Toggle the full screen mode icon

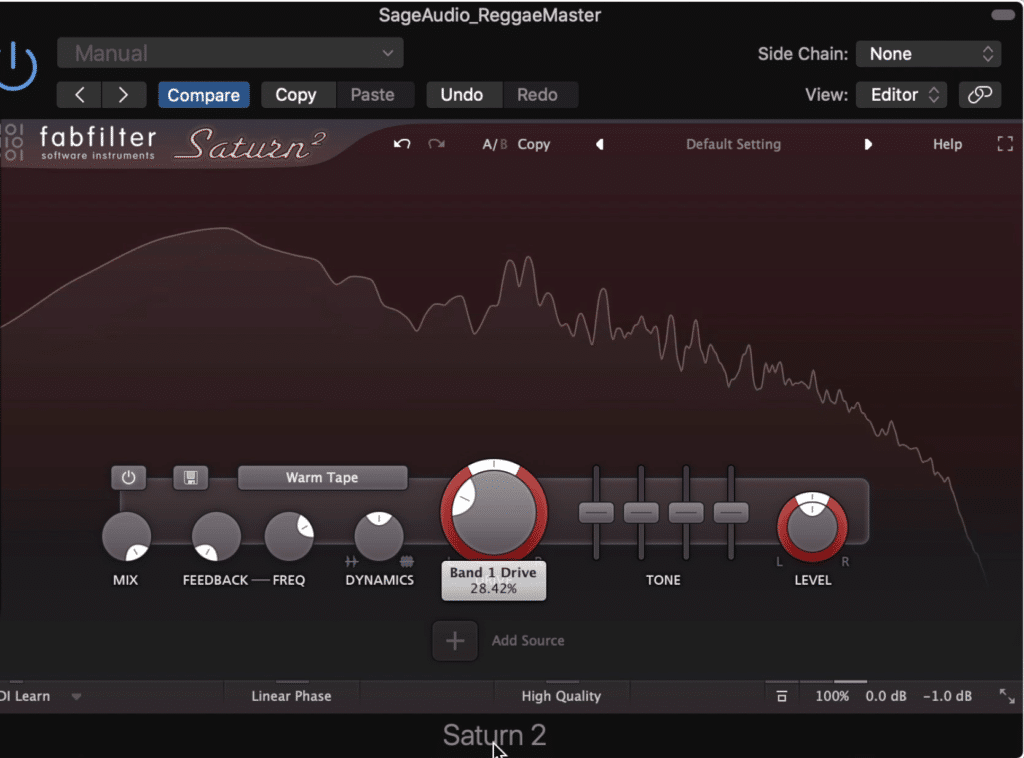[1005, 144]
